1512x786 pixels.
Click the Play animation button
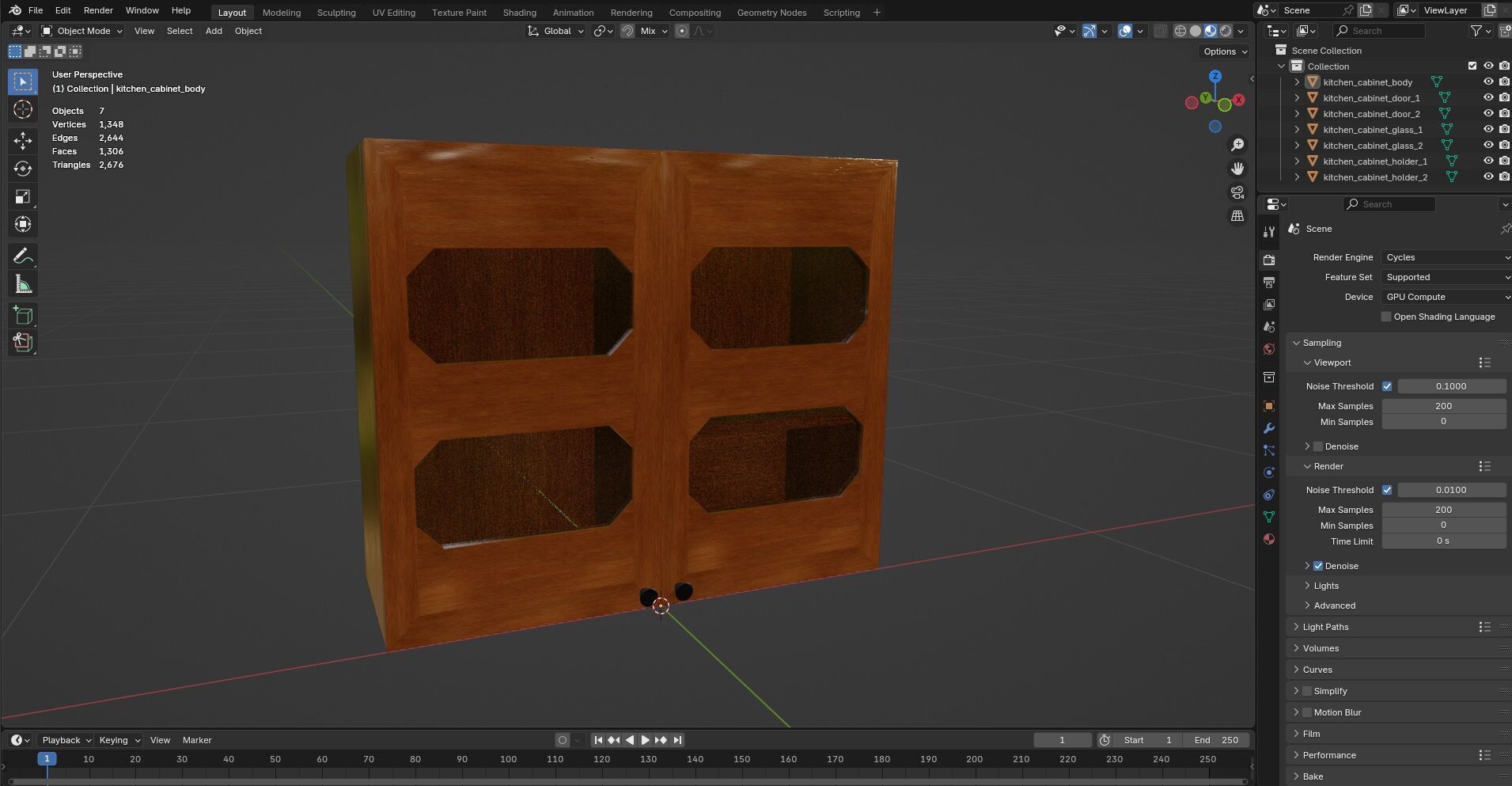645,740
